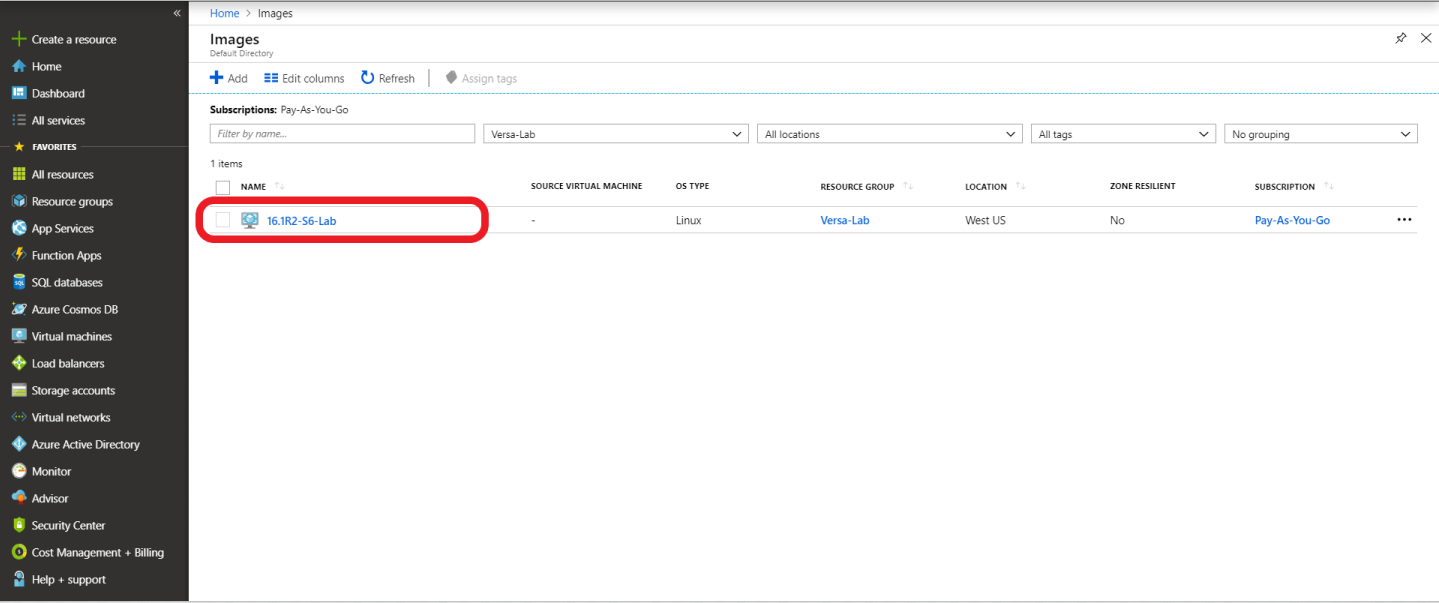Open Storage accounts in the sidebar
This screenshot has width=1439, height=603.
click(x=73, y=390)
